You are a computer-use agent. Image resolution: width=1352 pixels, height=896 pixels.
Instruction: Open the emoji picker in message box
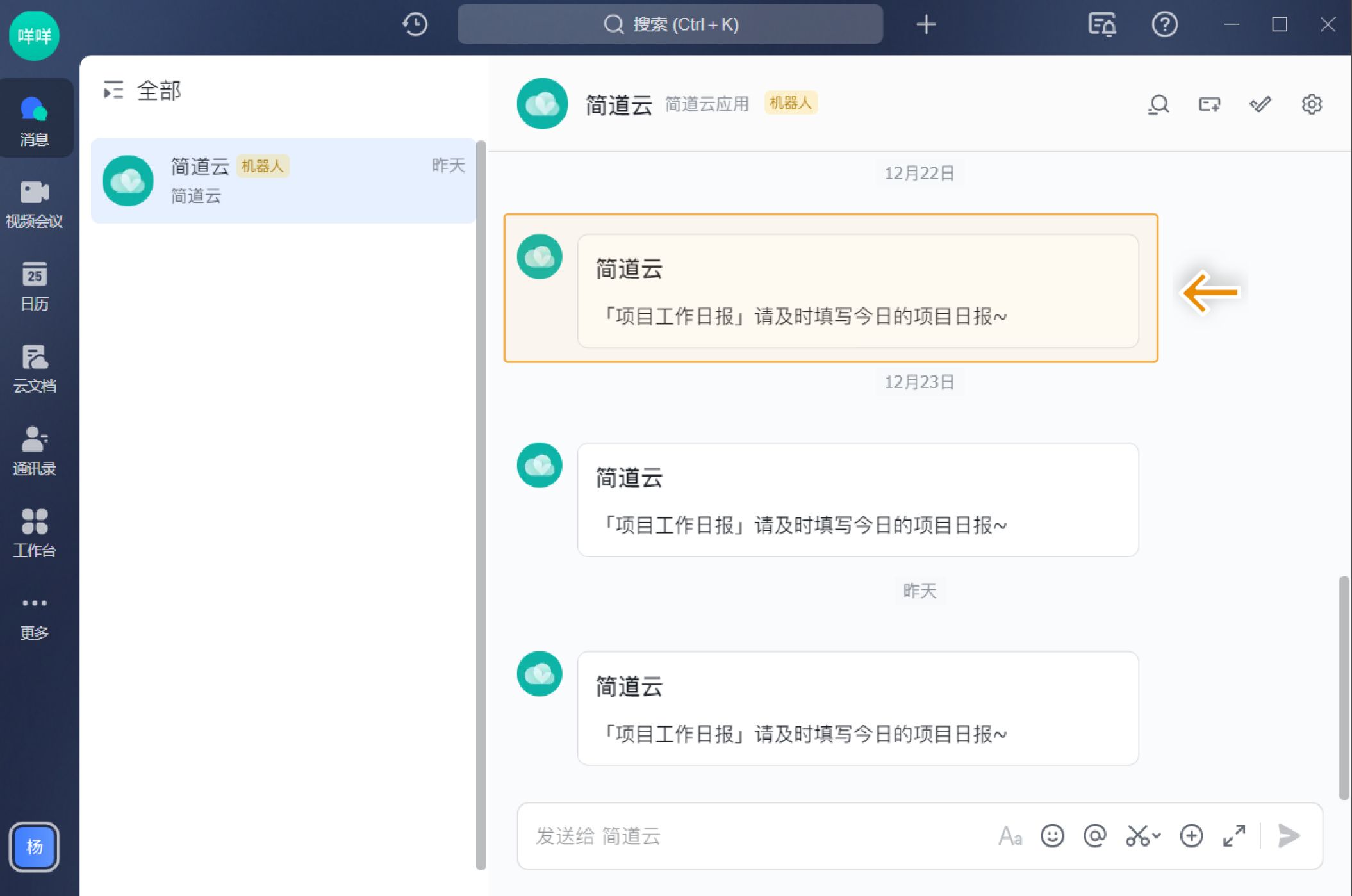(x=1052, y=836)
